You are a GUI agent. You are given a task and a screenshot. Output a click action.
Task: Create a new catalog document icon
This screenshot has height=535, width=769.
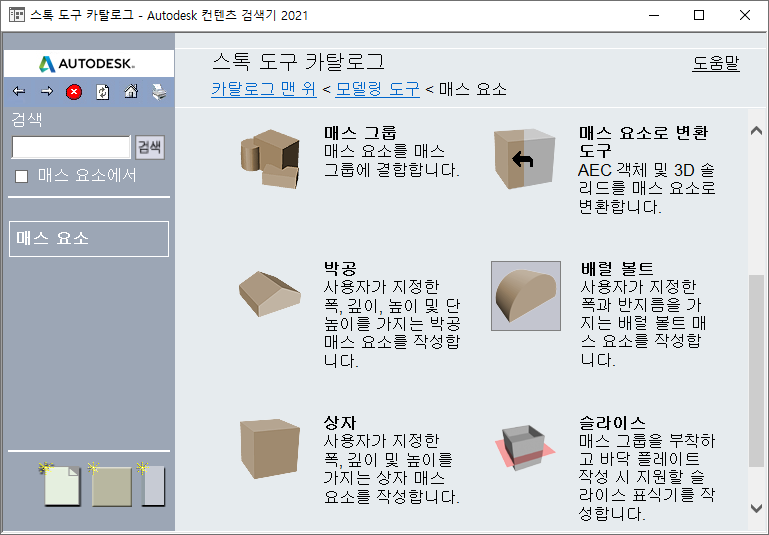61,485
